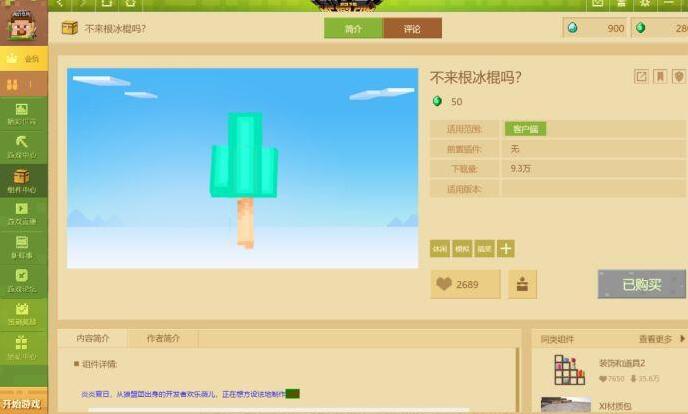Click the share icon beside the title
This screenshot has width=688, height=414.
641,77
